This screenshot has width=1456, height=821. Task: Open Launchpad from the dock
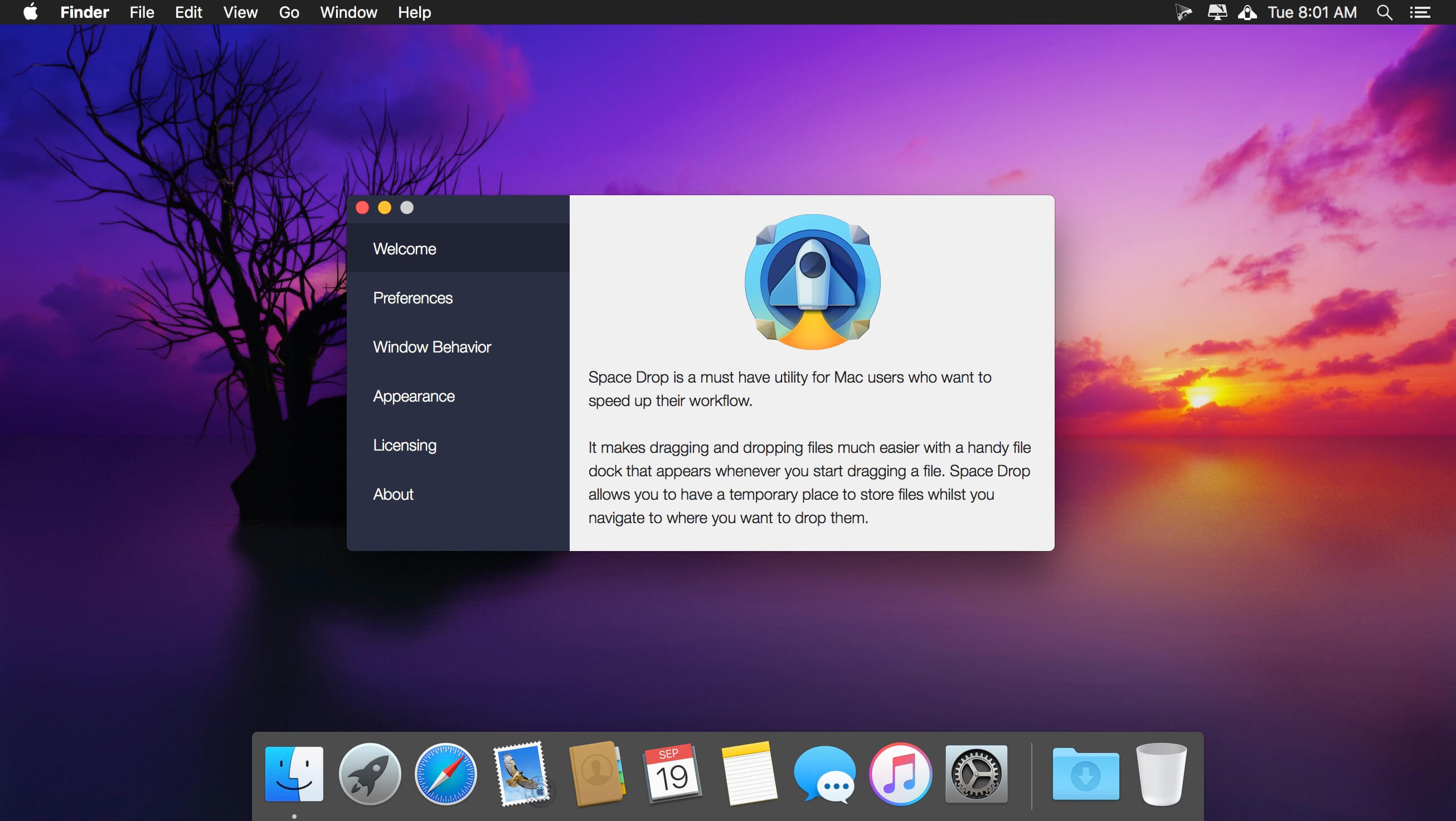click(x=370, y=774)
